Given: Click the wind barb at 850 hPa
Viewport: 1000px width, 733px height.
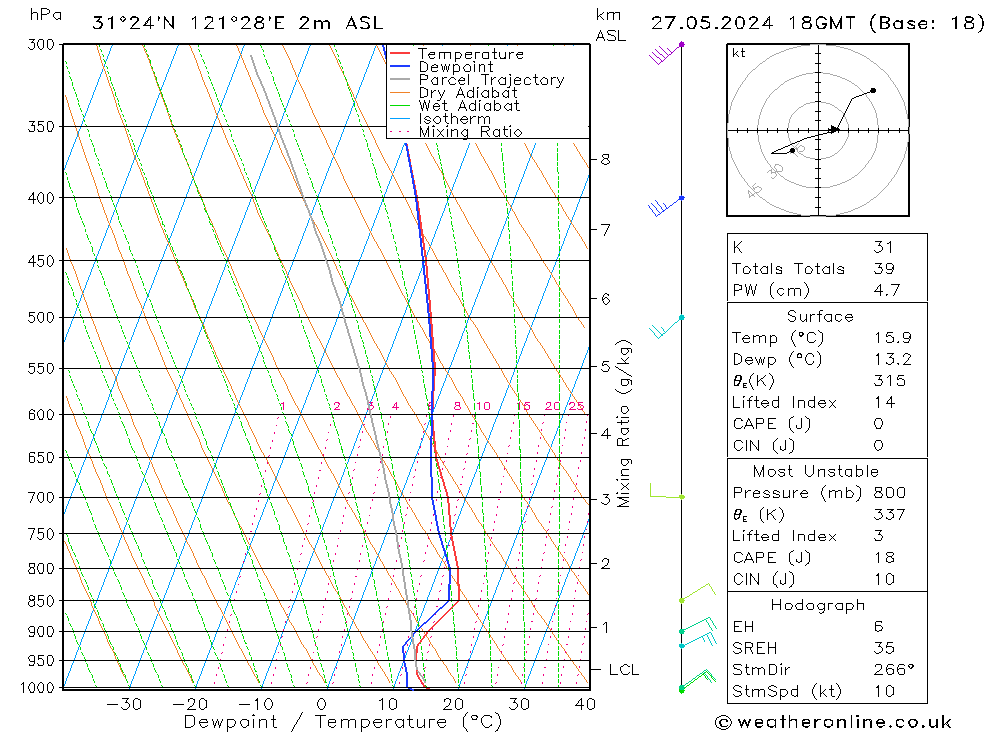Looking at the screenshot, I should [x=698, y=592].
